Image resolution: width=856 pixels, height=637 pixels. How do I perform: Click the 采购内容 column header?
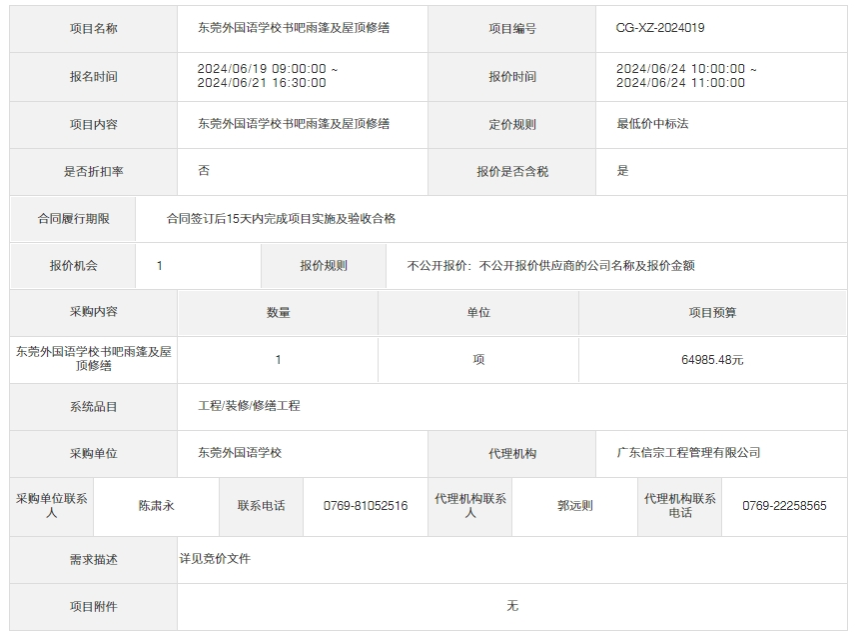(93, 312)
